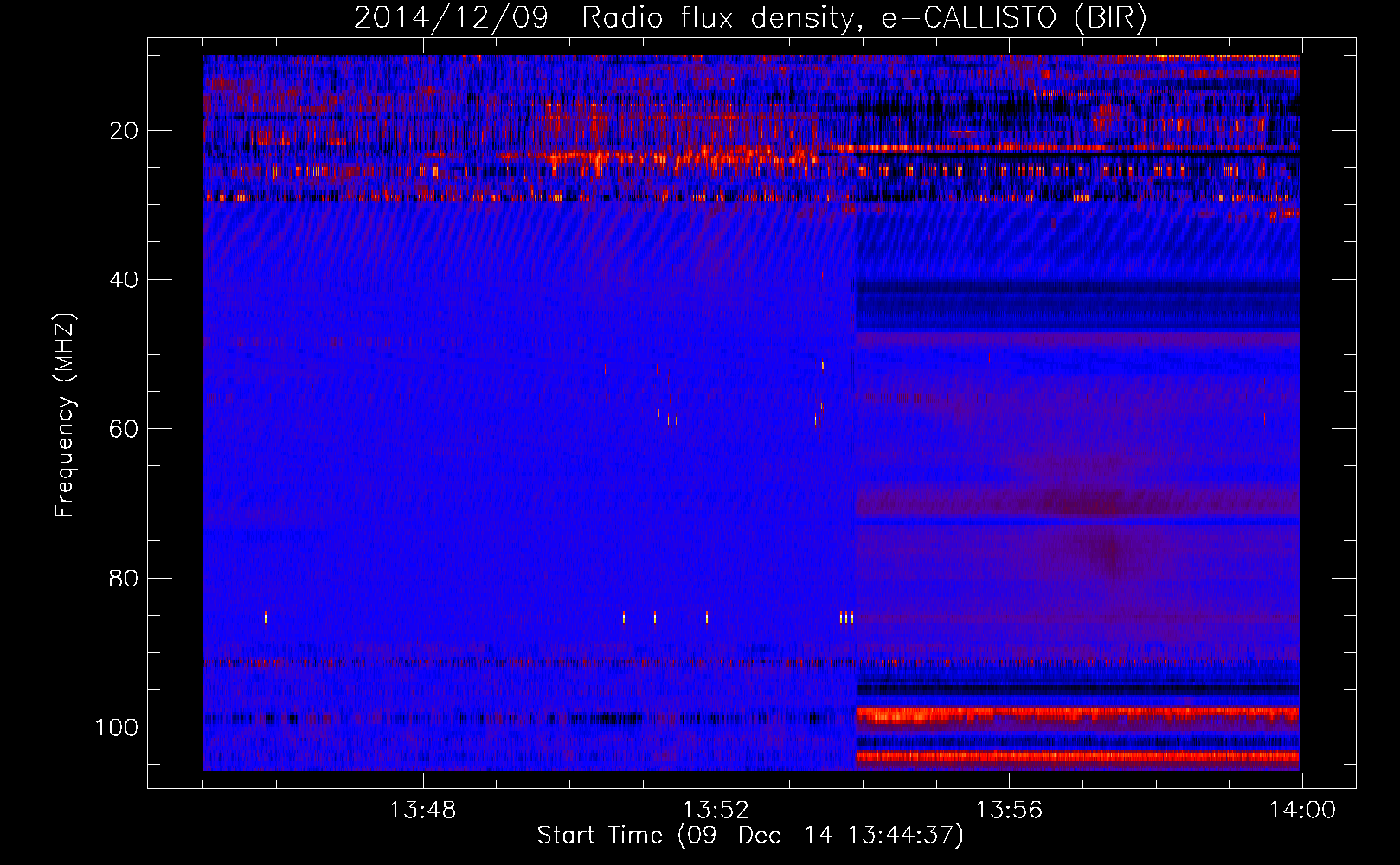
Task: Click the 'Start Time (09-Dec-14 13:44:37)' label
Action: pos(750,836)
